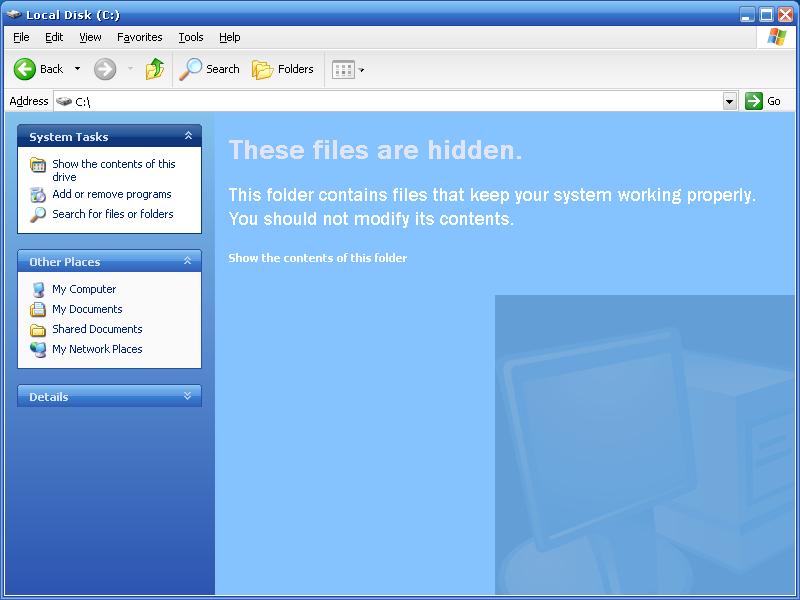Collapse the Other Places panel
Screen dimensions: 800x600
pyautogui.click(x=188, y=261)
